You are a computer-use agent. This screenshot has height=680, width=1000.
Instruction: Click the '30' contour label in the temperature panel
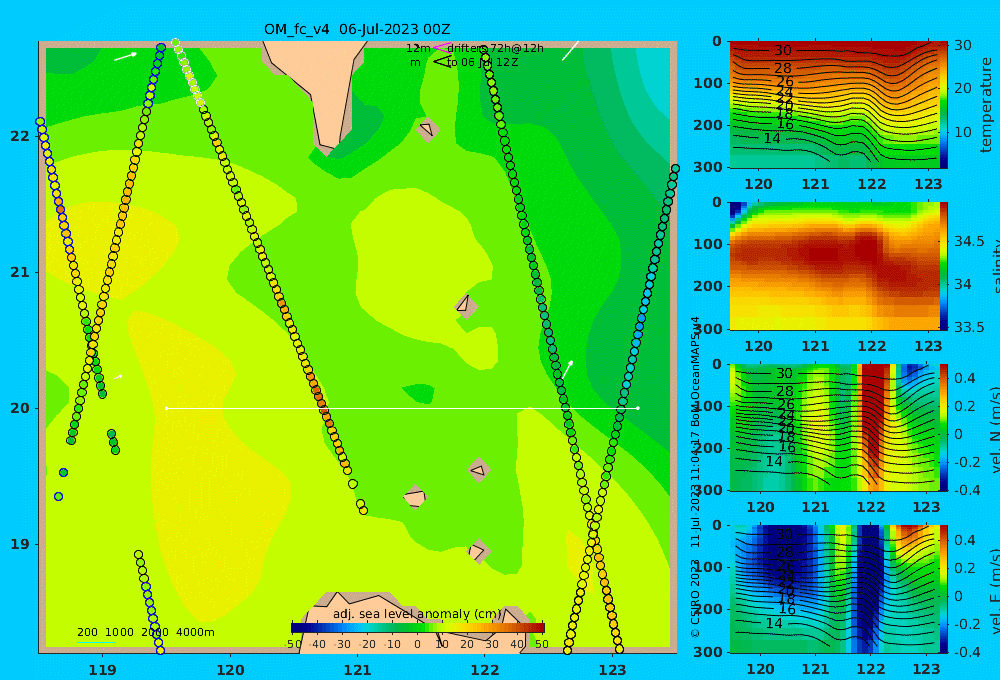click(783, 50)
